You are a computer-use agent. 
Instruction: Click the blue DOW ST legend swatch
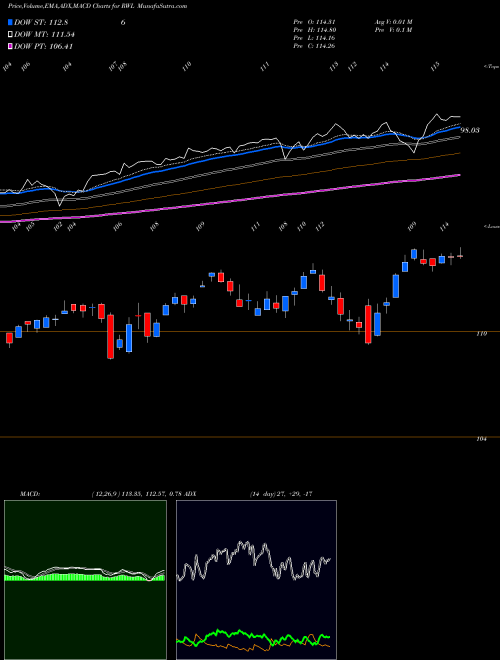10,22
